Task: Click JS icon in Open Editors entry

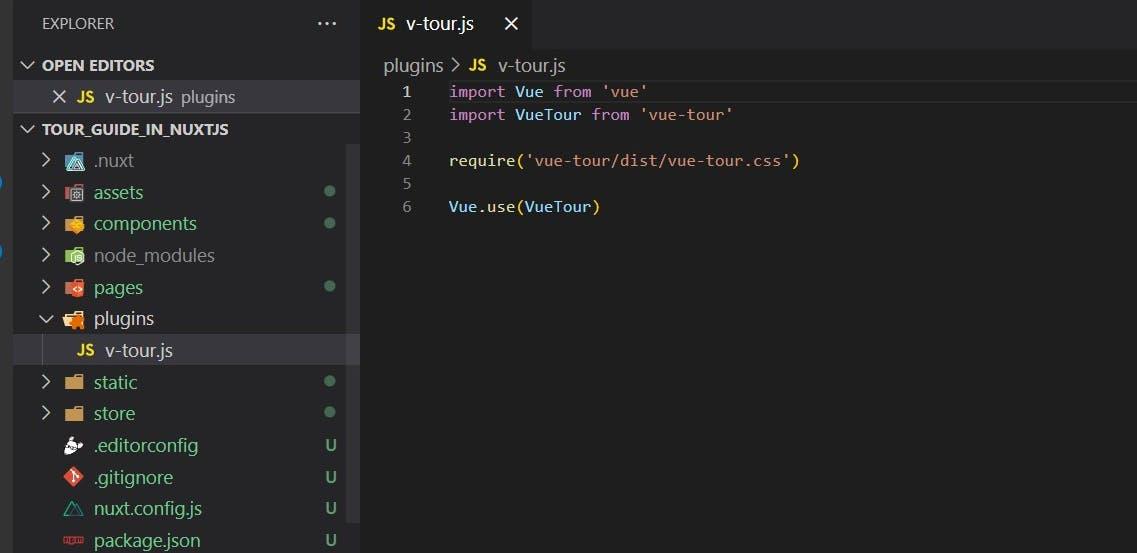Action: 86,97
